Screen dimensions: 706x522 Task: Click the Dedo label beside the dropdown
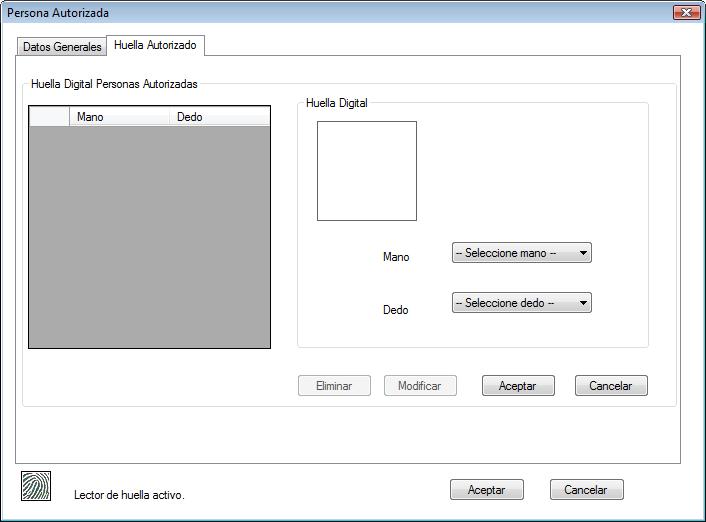[x=395, y=310]
